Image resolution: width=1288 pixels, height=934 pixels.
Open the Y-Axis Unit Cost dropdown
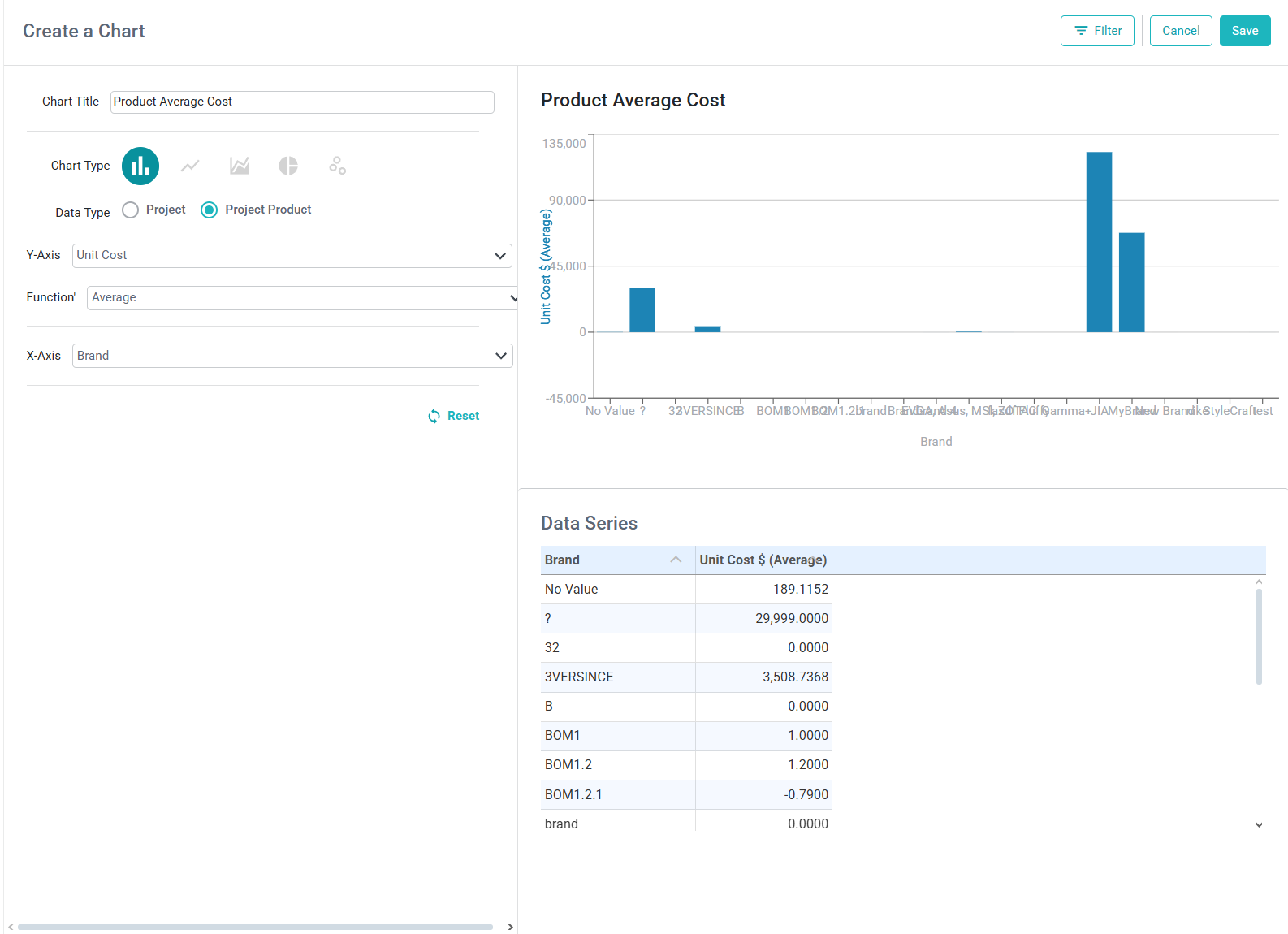[x=292, y=255]
